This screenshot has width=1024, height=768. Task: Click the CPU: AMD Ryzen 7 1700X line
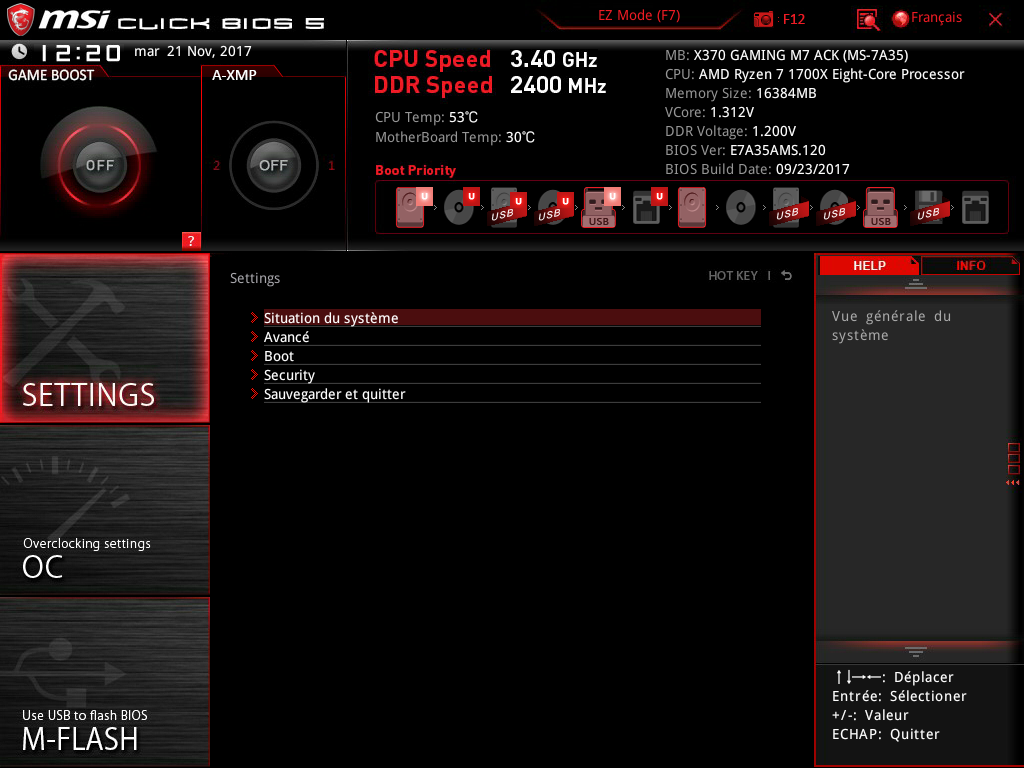pos(814,74)
